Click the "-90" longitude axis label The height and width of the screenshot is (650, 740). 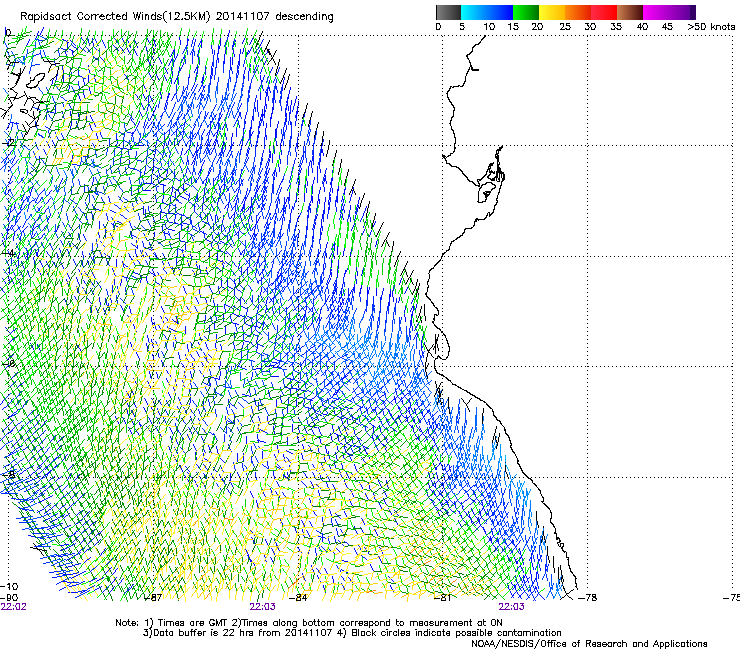pos(9,598)
